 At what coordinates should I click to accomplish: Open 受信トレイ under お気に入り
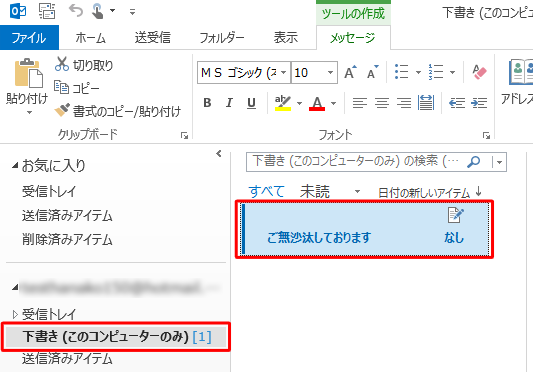tap(49, 191)
